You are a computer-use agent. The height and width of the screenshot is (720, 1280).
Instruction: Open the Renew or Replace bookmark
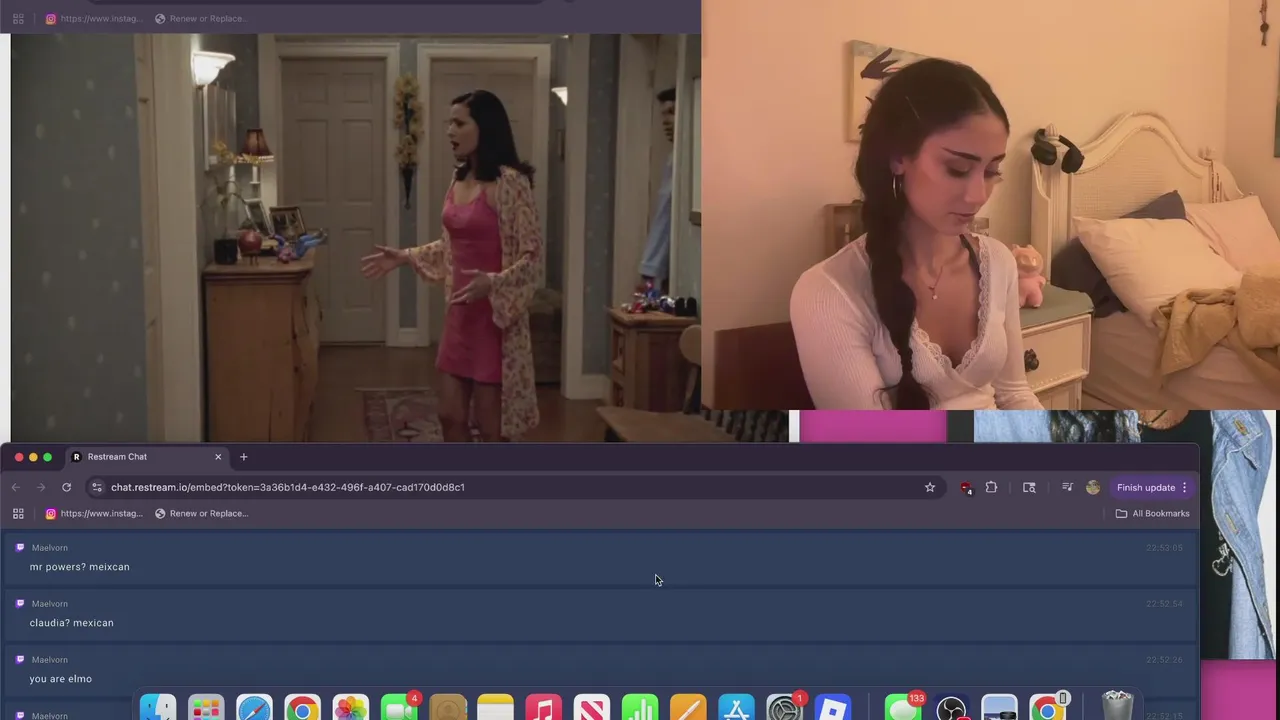point(201,513)
